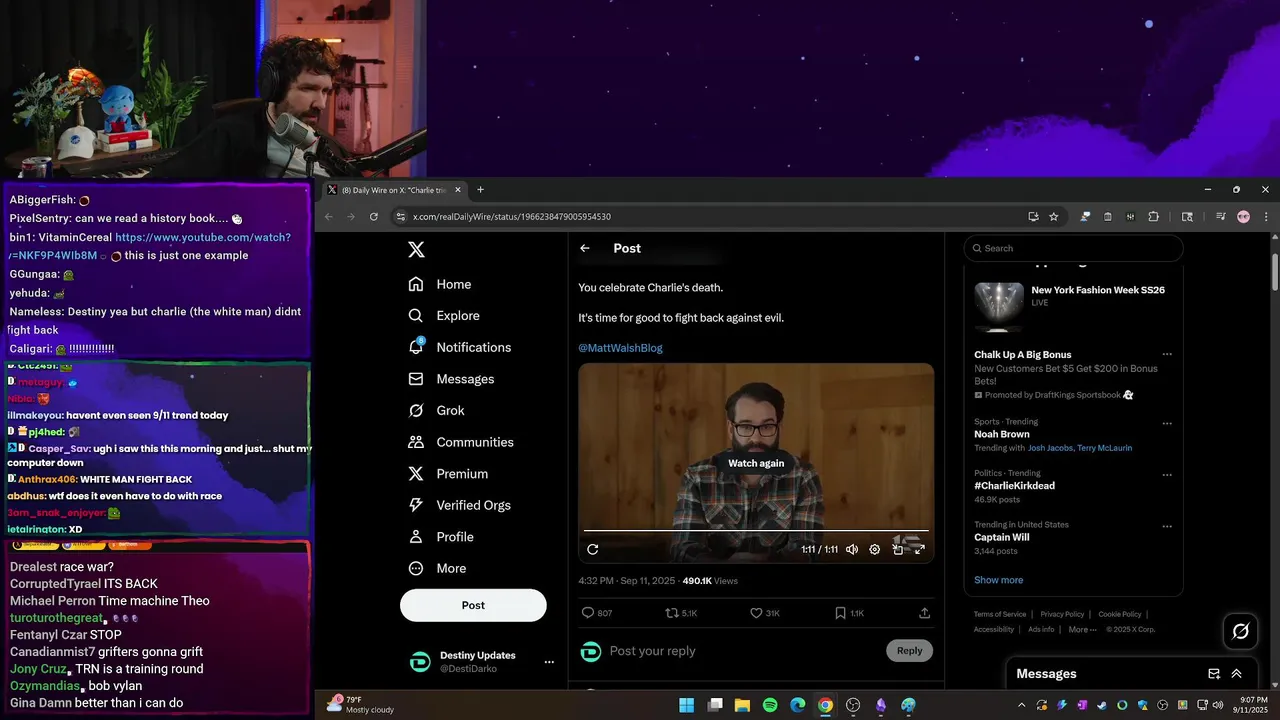Image resolution: width=1280 pixels, height=720 pixels.
Task: Open Profile in X sidebar
Action: point(441,537)
